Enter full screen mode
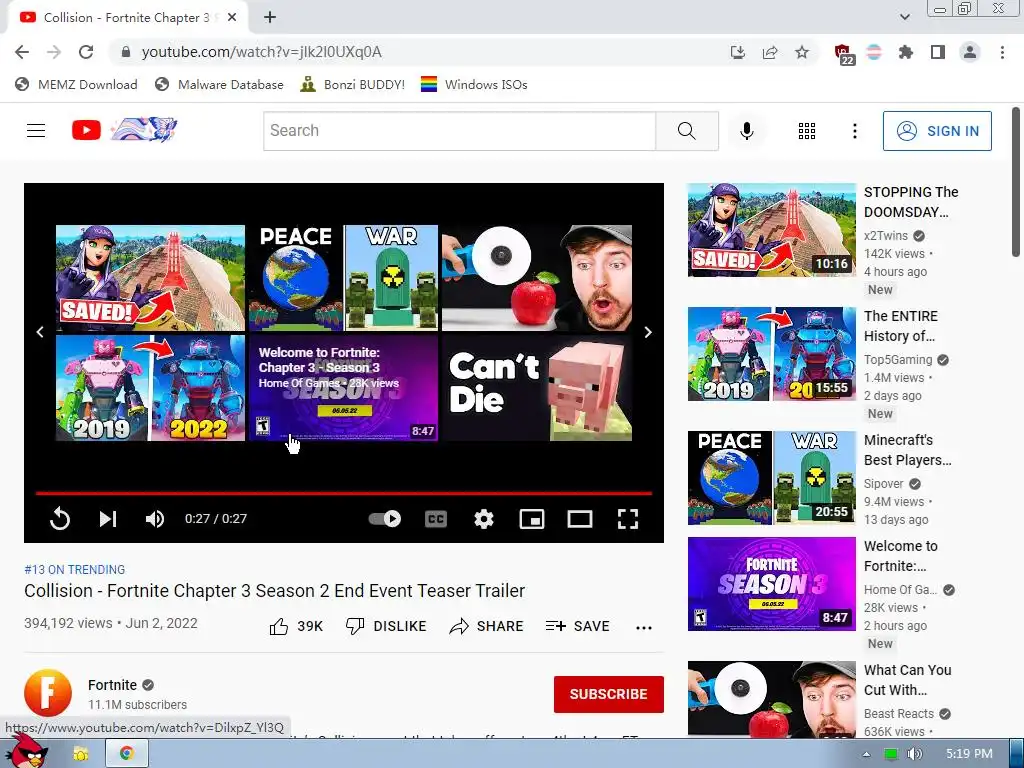The height and width of the screenshot is (768, 1024). (x=628, y=519)
